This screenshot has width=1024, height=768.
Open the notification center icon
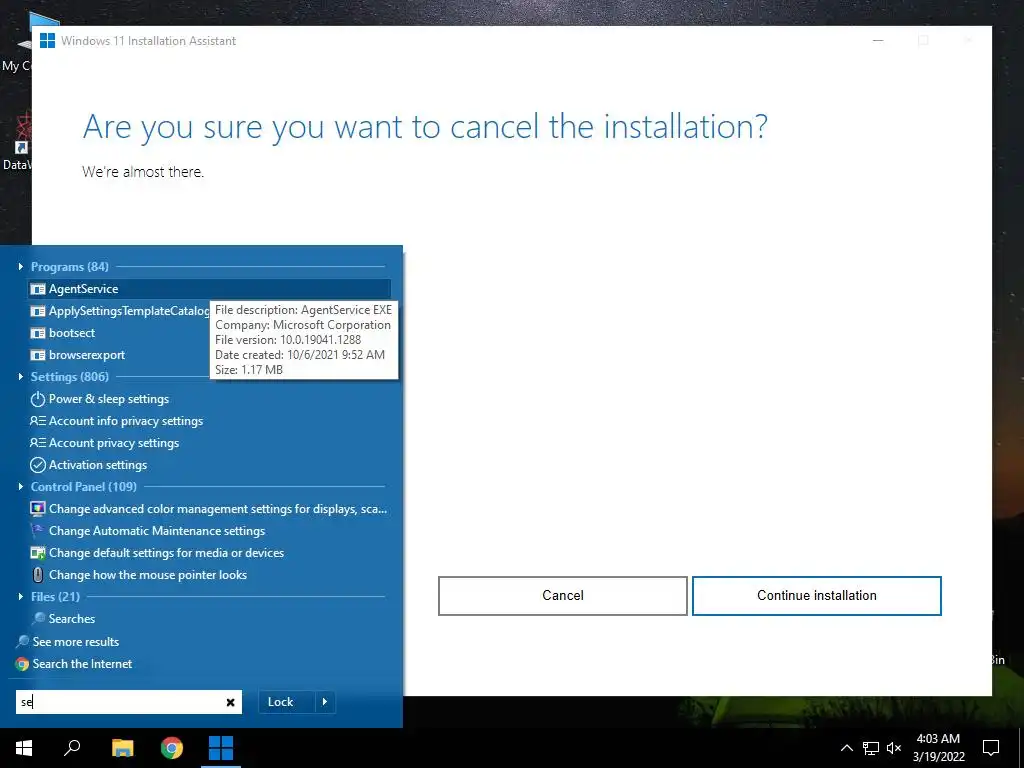991,748
